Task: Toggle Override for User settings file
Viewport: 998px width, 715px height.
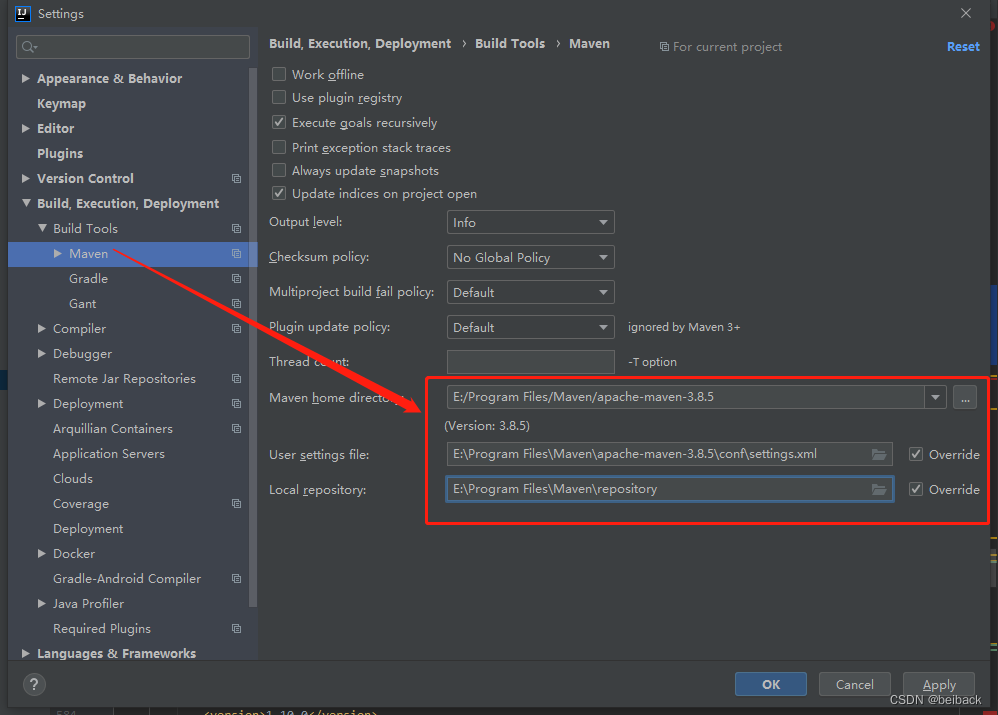Action: [916, 455]
